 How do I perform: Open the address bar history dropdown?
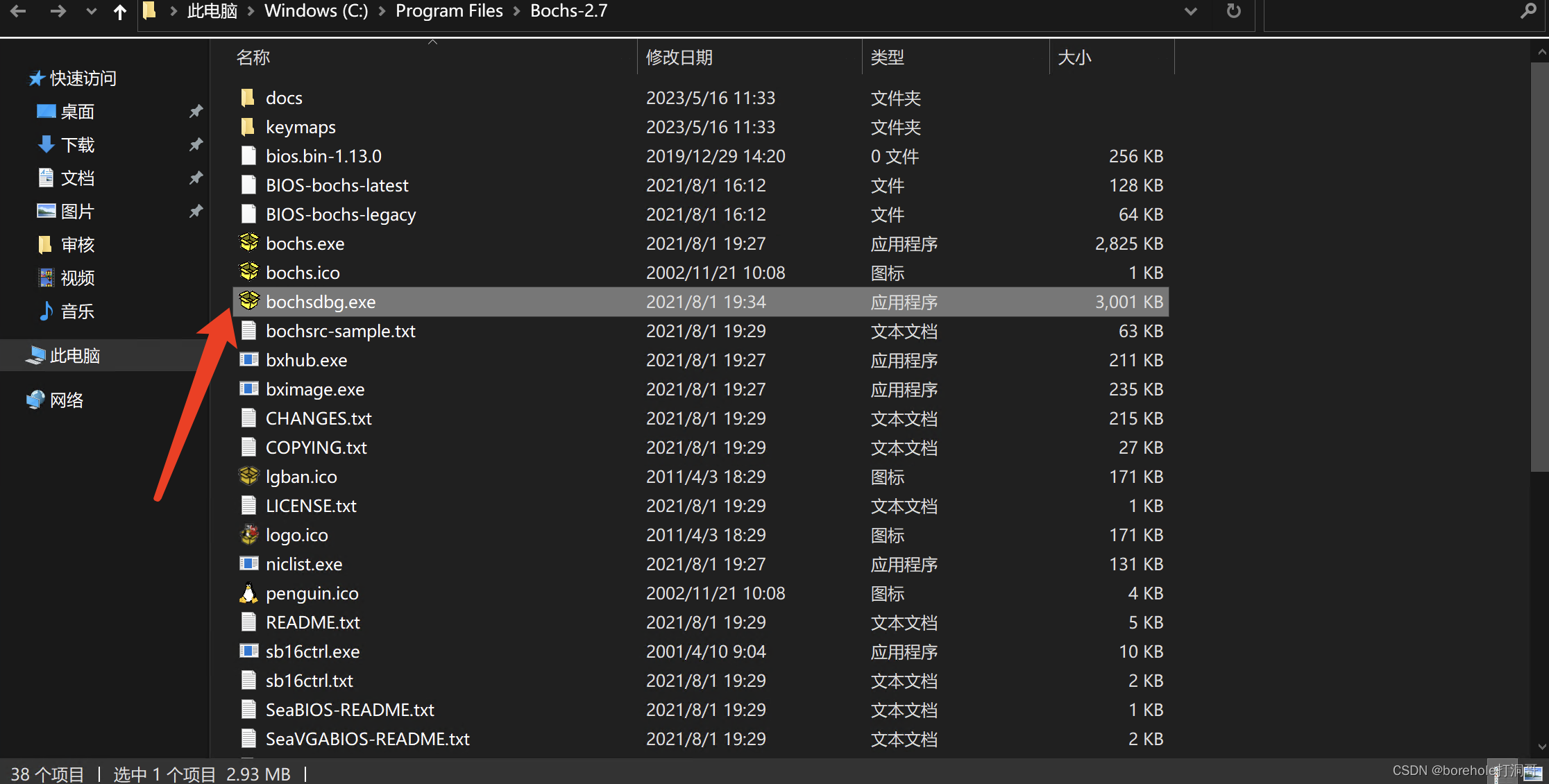(x=1190, y=12)
